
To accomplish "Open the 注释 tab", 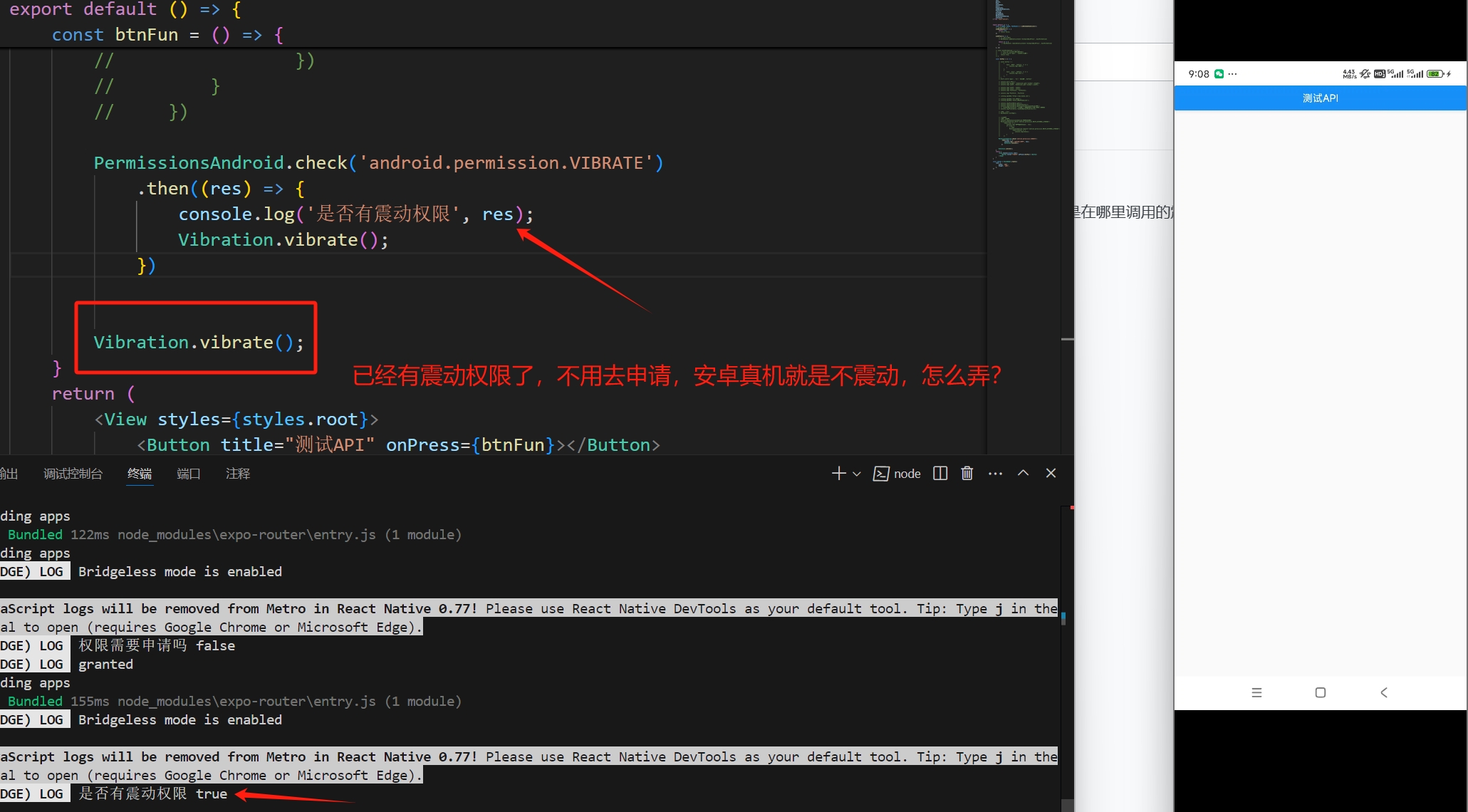I will tap(238, 474).
